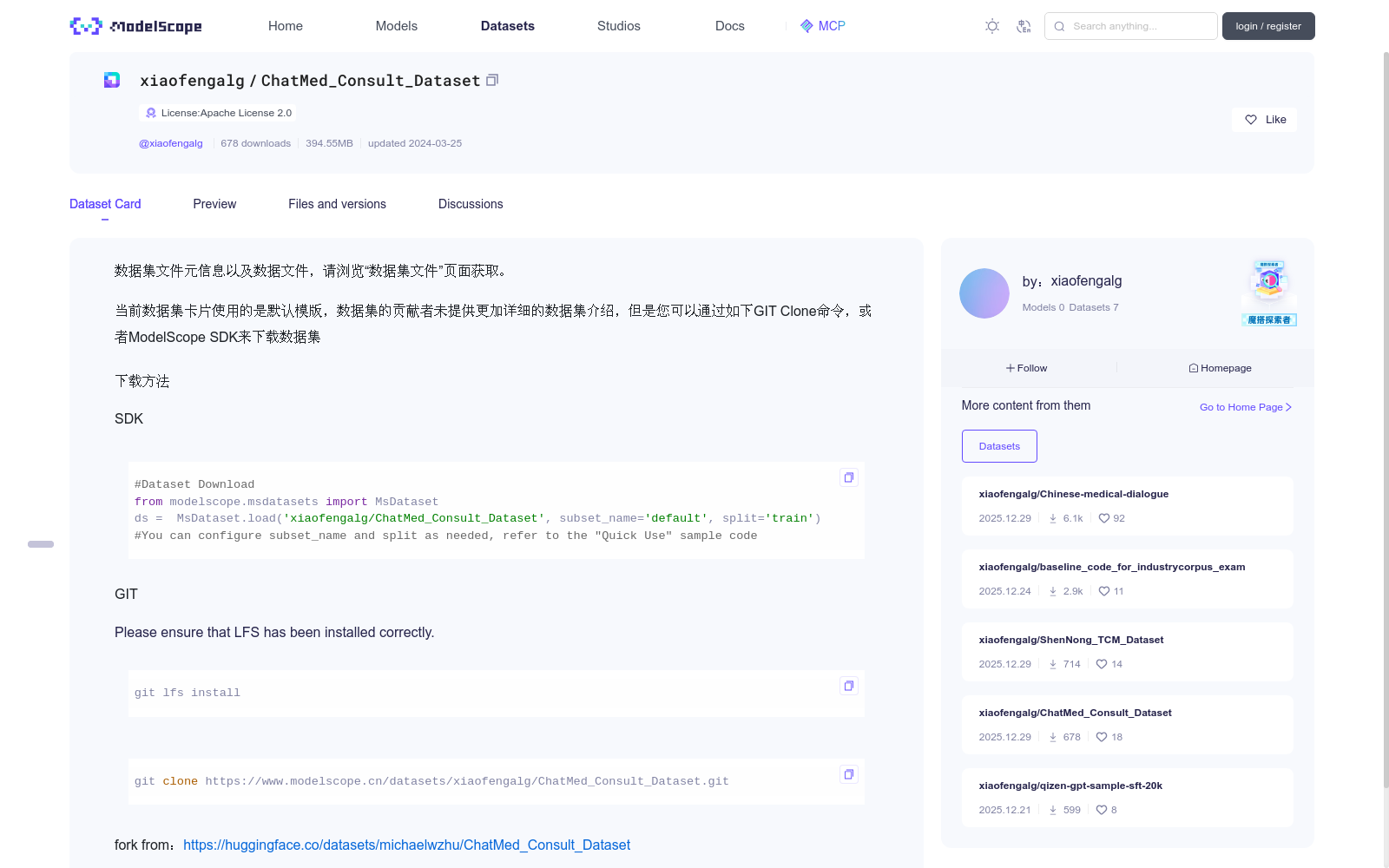This screenshot has height=868, width=1389.
Task: Click the house icon next to Homepage
Action: point(1194,368)
